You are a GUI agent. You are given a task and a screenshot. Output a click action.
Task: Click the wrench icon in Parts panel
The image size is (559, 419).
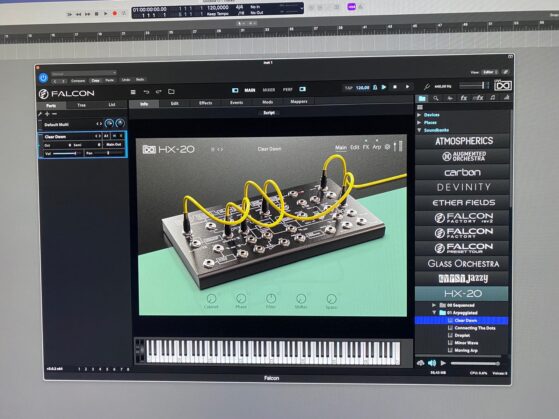(40, 114)
